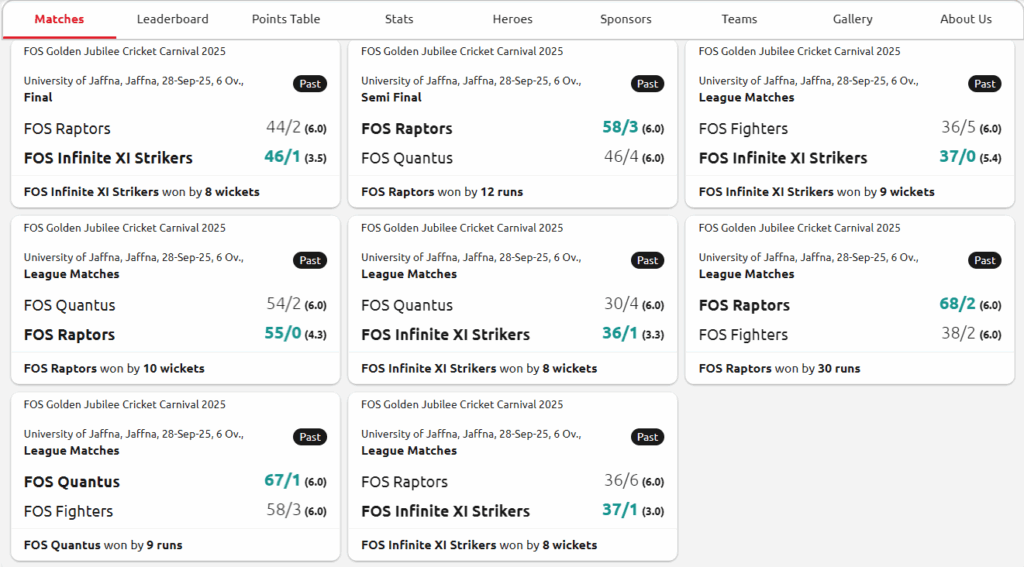The height and width of the screenshot is (567, 1024).
Task: Open match FOS Raptors won by 10 wickets
Action: pyautogui.click(x=114, y=369)
